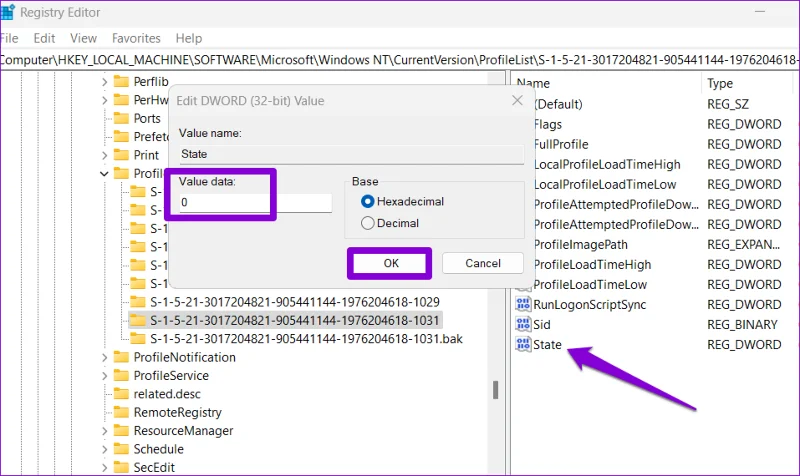Expand the SecEdit key
Screen dimensions: 800x476
click(104, 467)
